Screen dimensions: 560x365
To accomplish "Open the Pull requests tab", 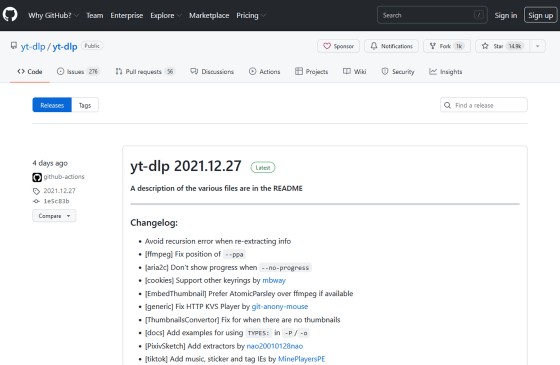I will coord(145,71).
